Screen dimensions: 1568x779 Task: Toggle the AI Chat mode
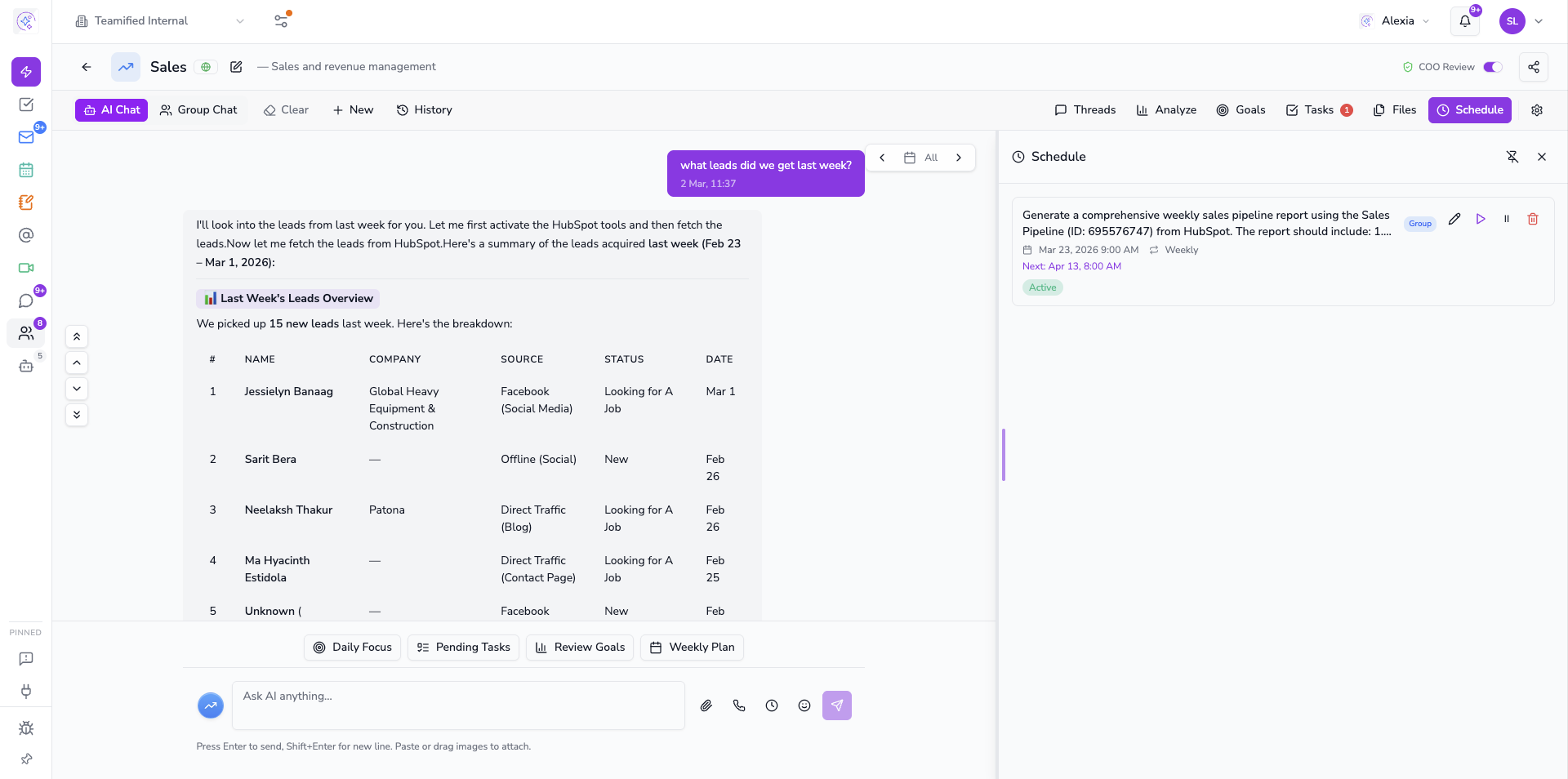pos(112,110)
